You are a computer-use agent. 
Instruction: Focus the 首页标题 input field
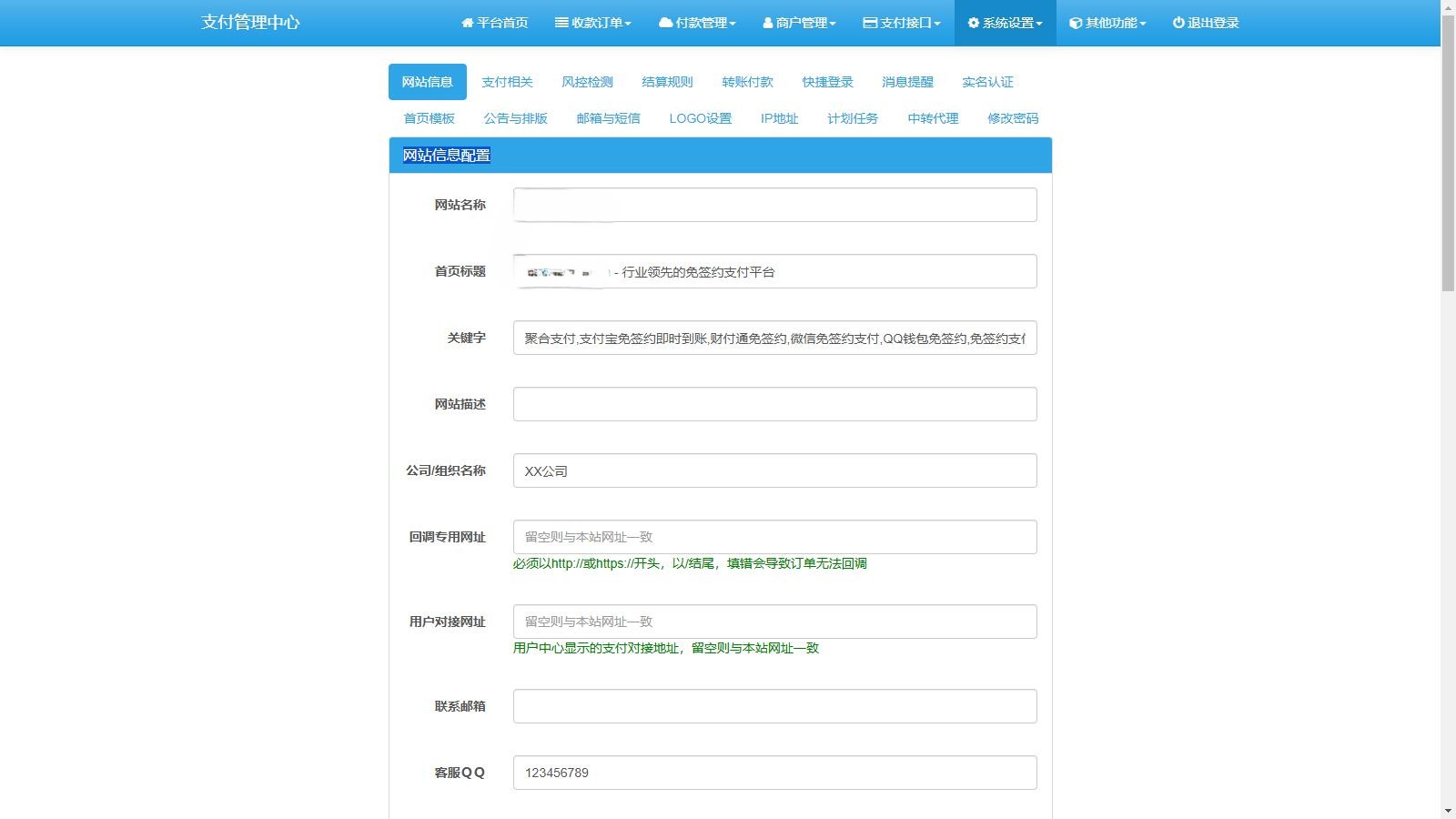click(775, 271)
